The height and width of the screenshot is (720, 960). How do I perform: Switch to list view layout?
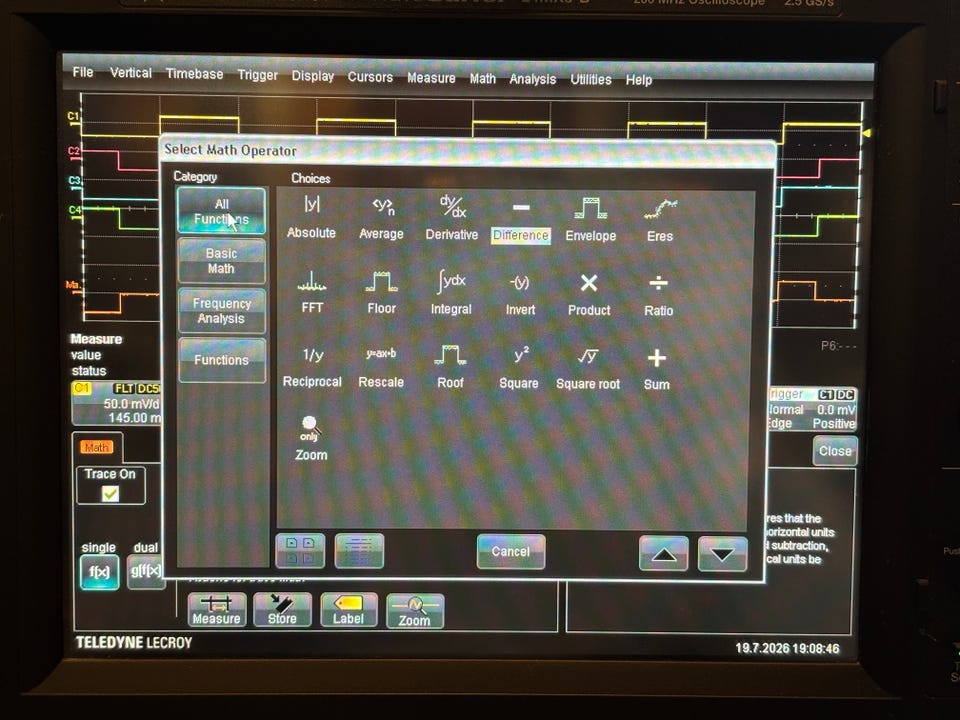[359, 550]
